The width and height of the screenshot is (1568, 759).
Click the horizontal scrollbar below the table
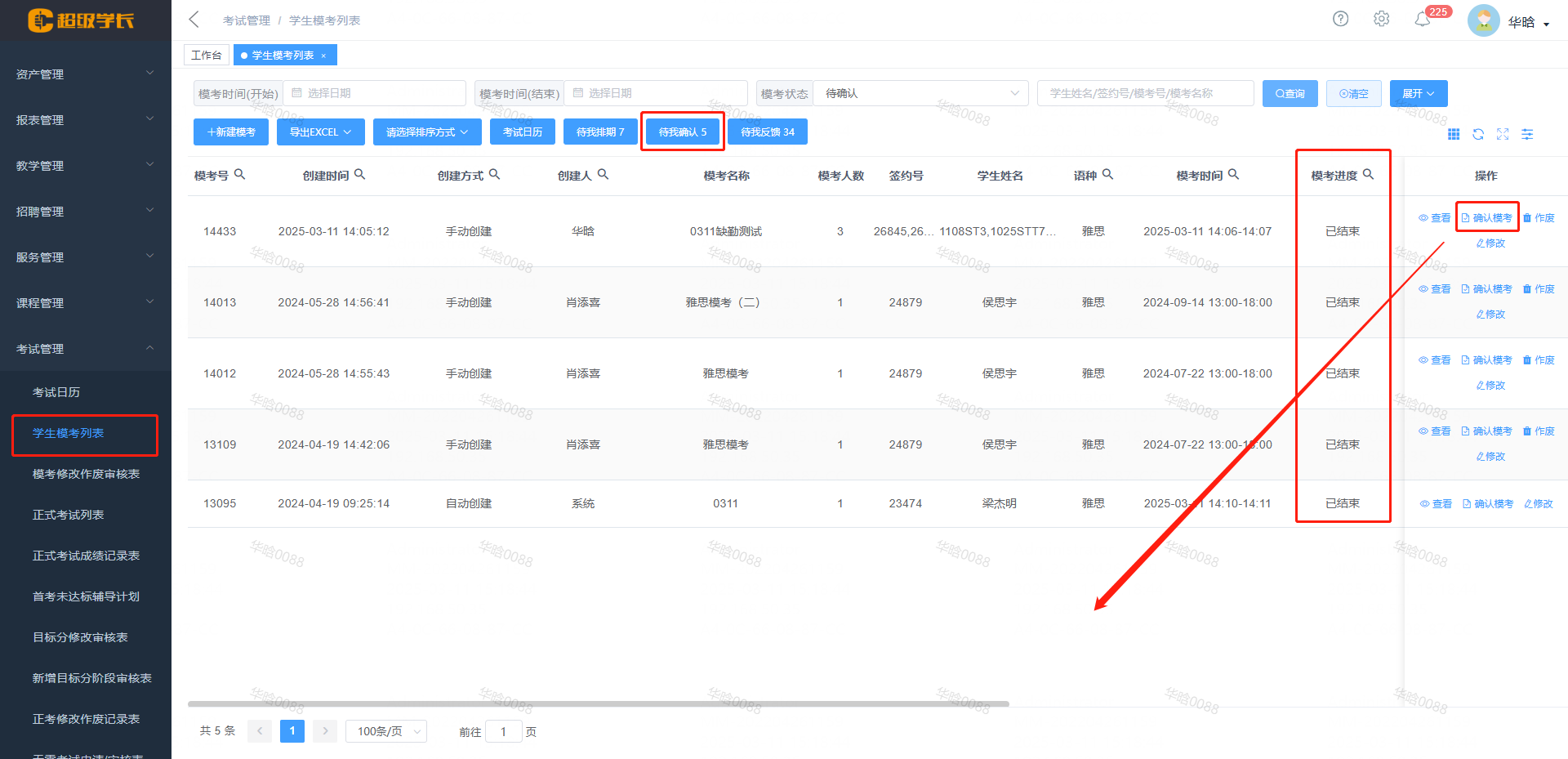598,703
